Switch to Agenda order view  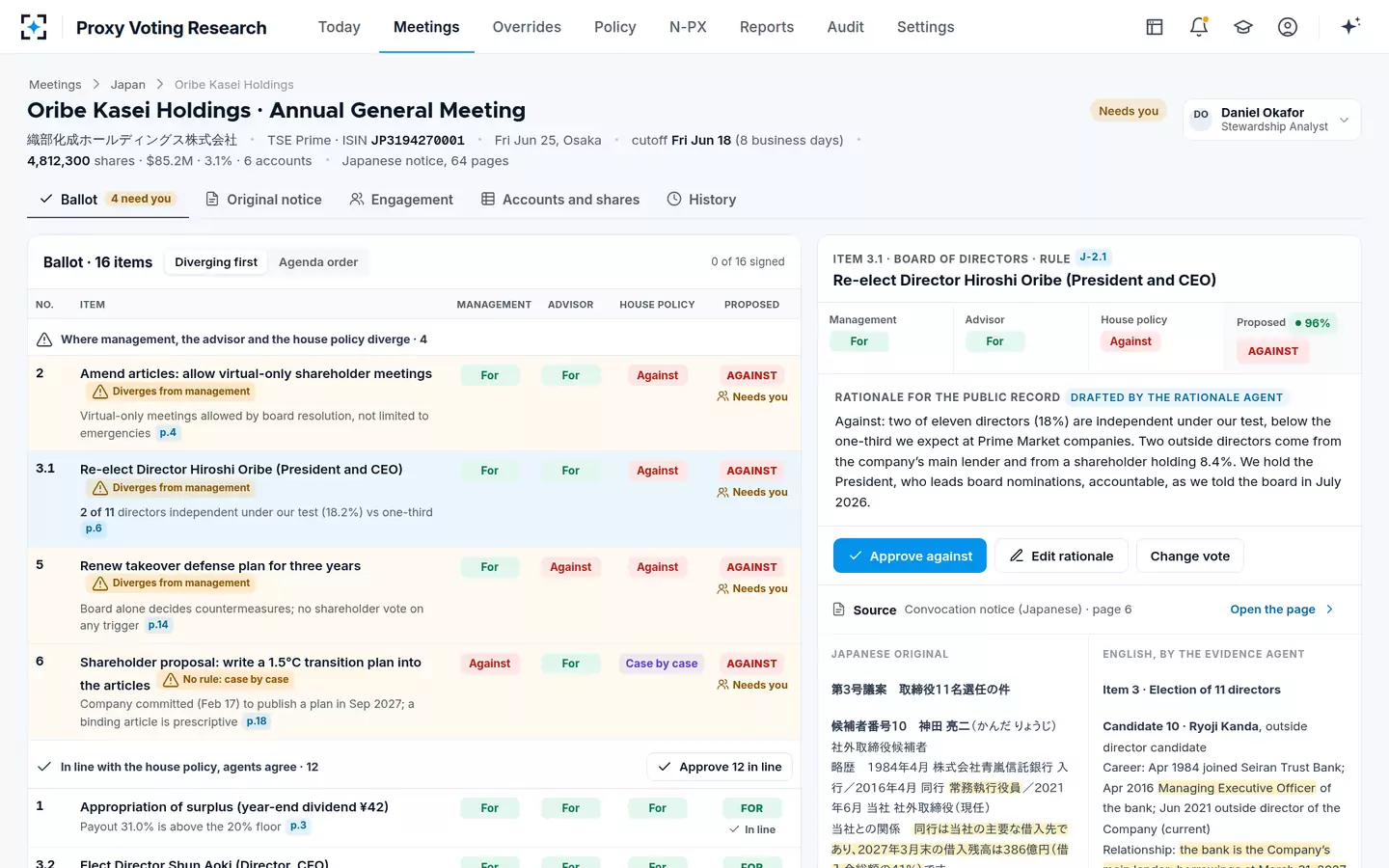[318, 262]
